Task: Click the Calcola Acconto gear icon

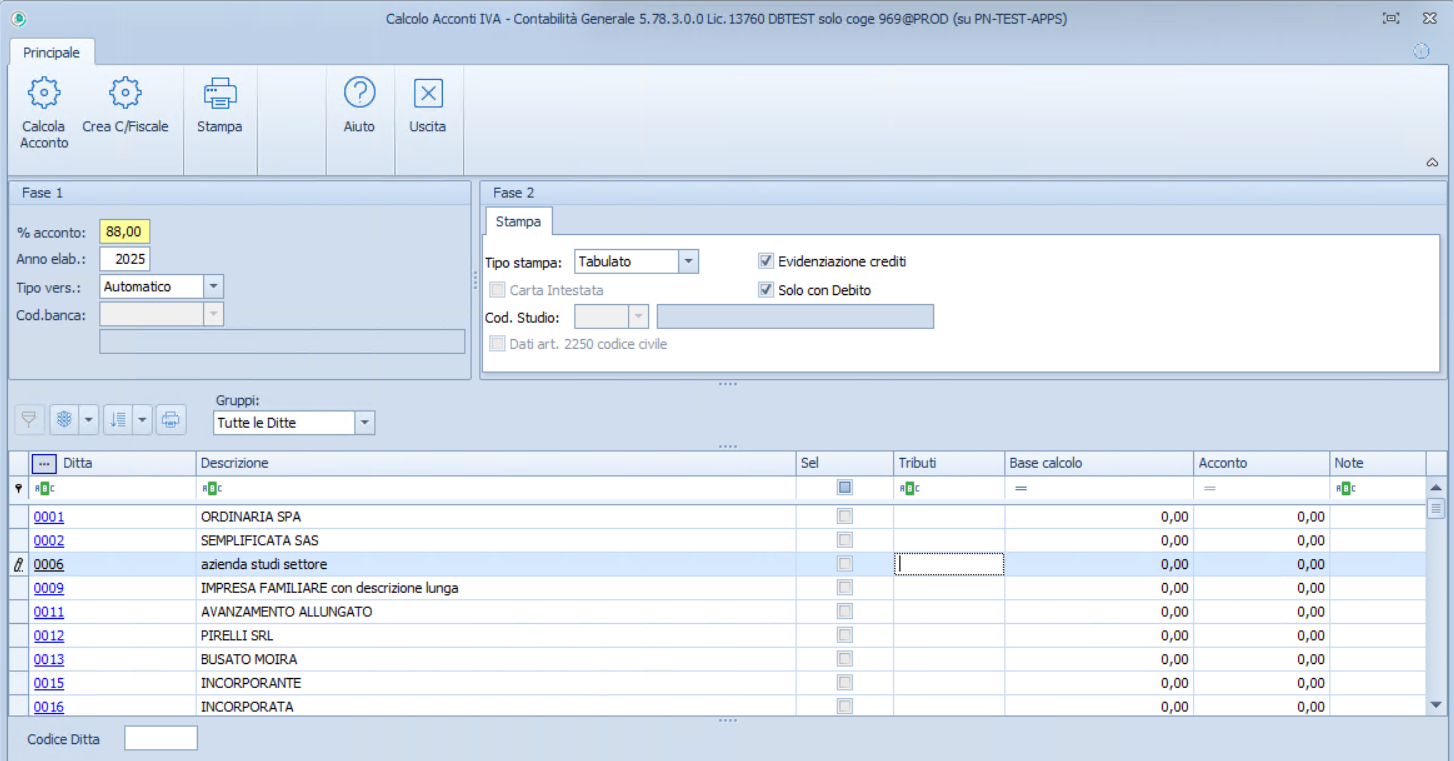Action: click(44, 94)
